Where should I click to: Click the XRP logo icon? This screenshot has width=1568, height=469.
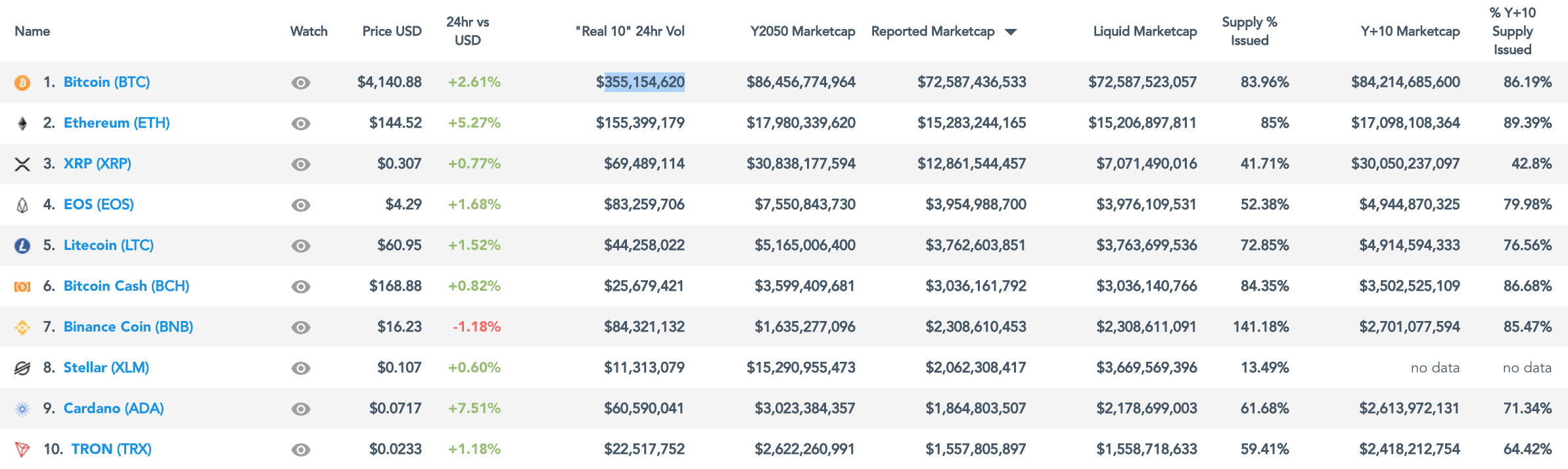(x=22, y=164)
